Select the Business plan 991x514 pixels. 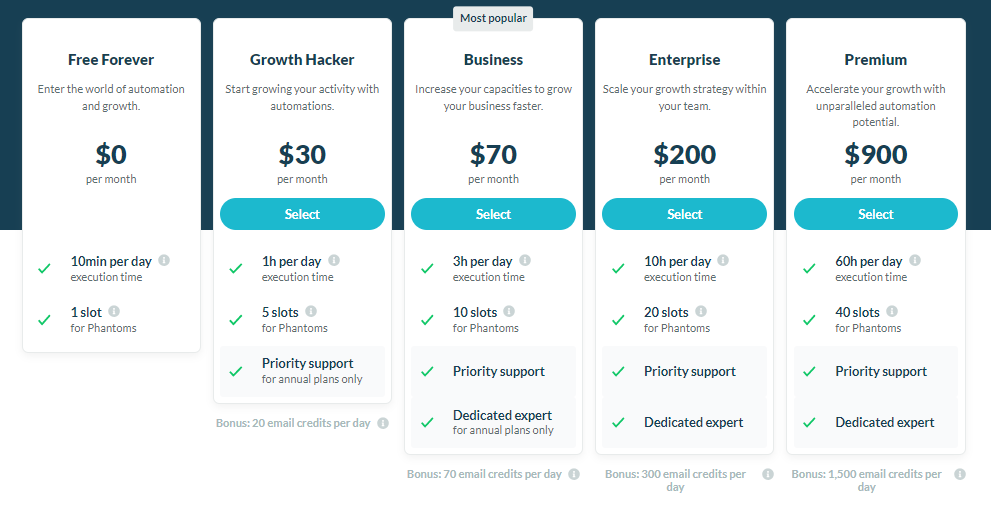494,214
